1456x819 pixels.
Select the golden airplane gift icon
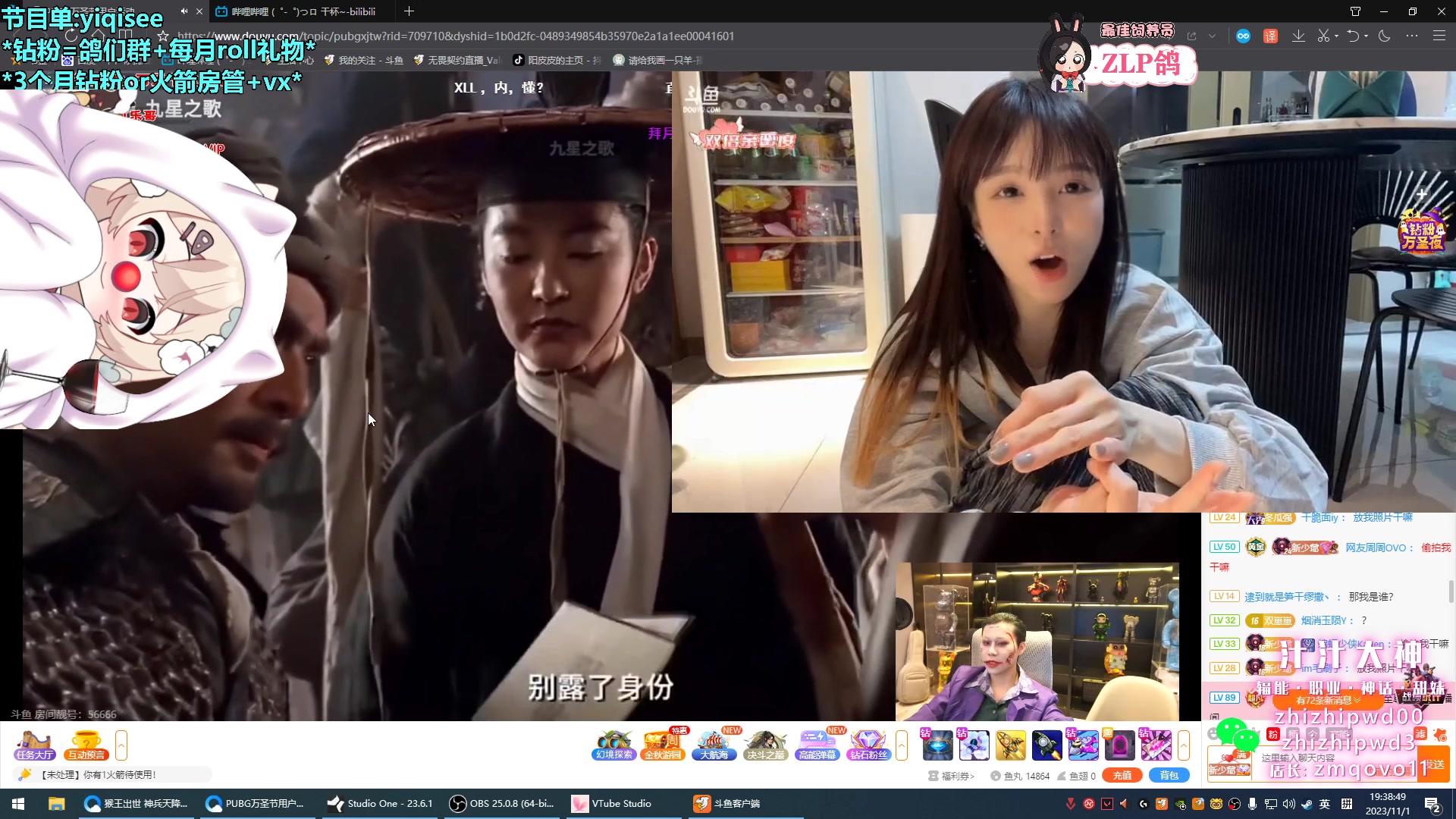[x=1010, y=745]
